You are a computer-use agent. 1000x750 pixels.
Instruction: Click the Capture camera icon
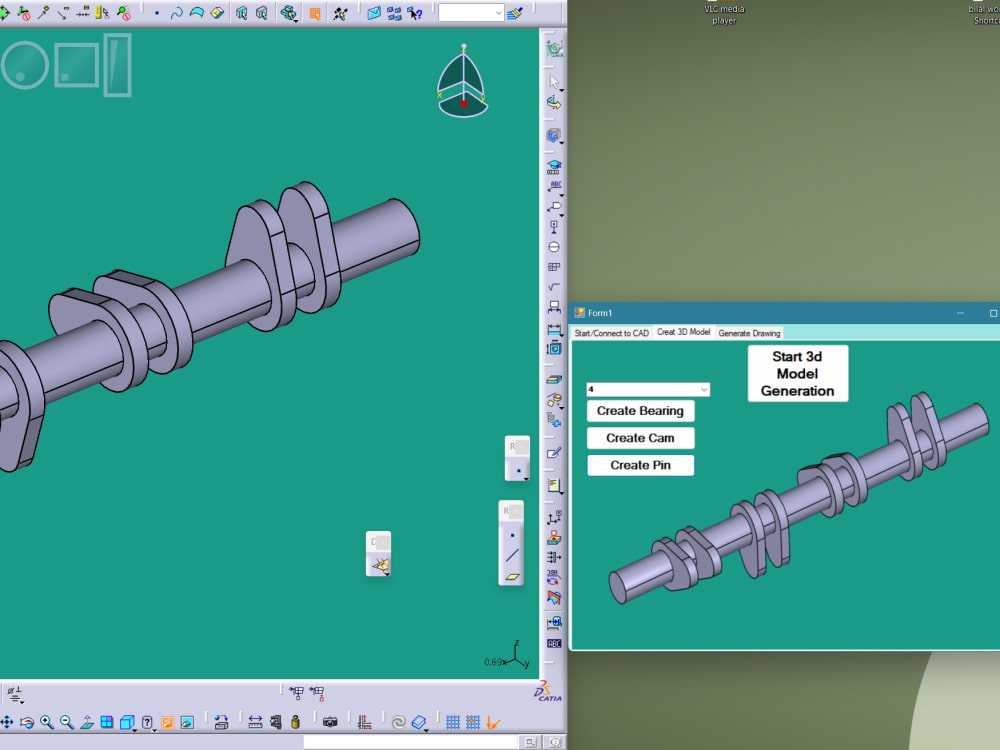click(330, 722)
